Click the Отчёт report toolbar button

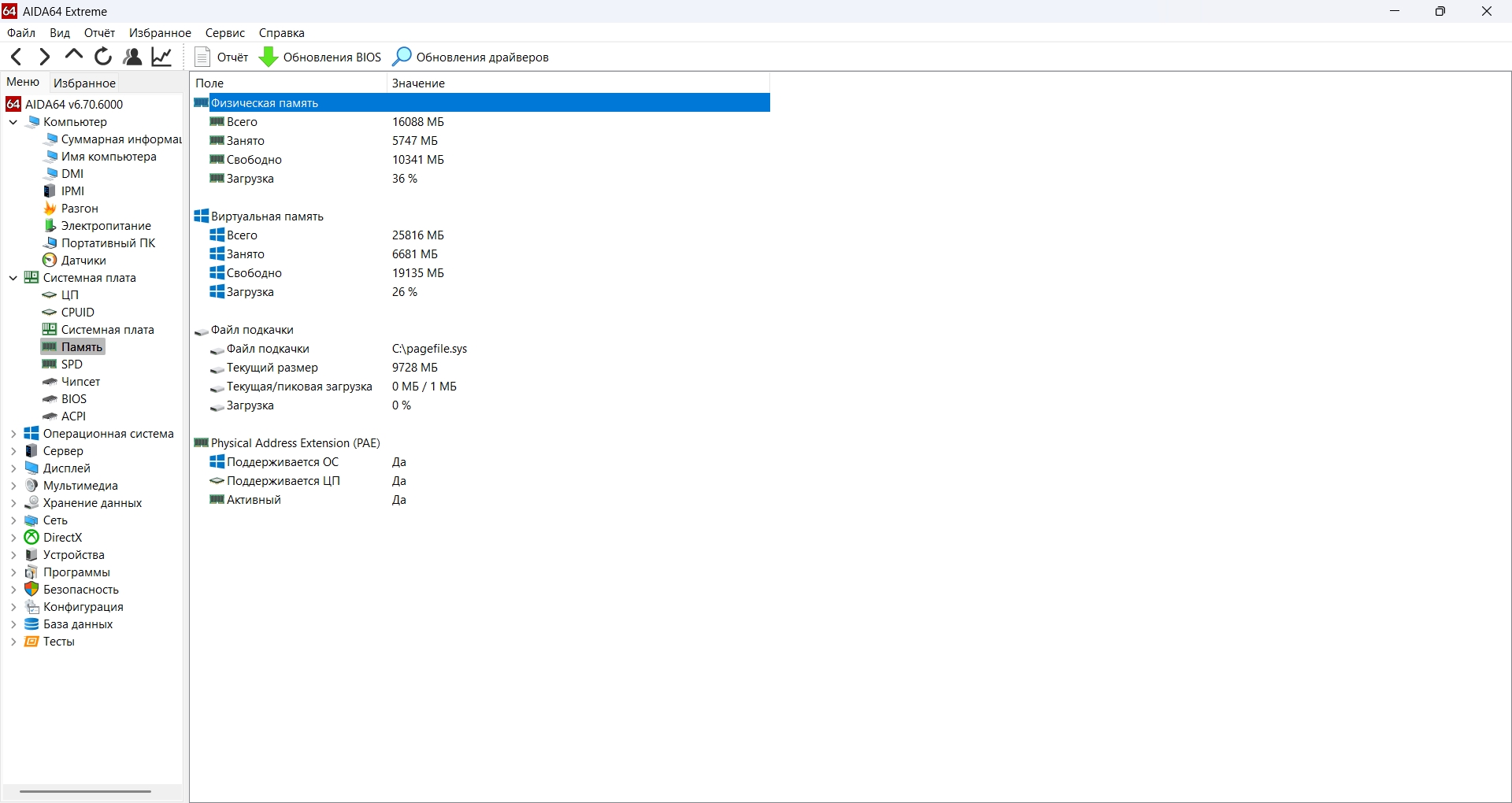pyautogui.click(x=221, y=57)
